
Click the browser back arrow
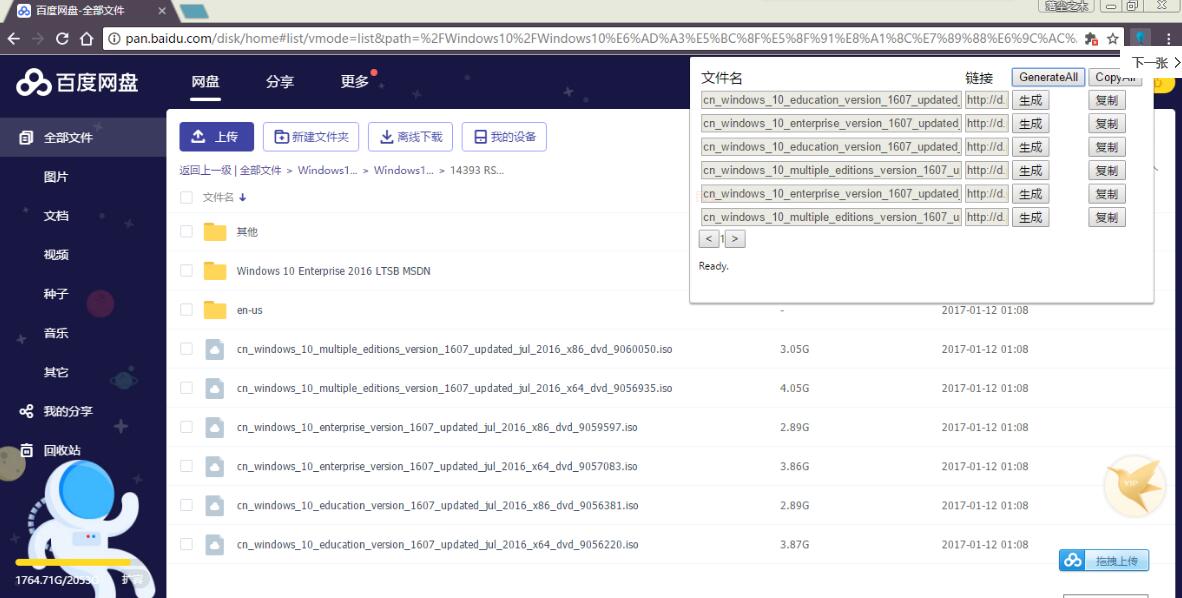coord(13,38)
